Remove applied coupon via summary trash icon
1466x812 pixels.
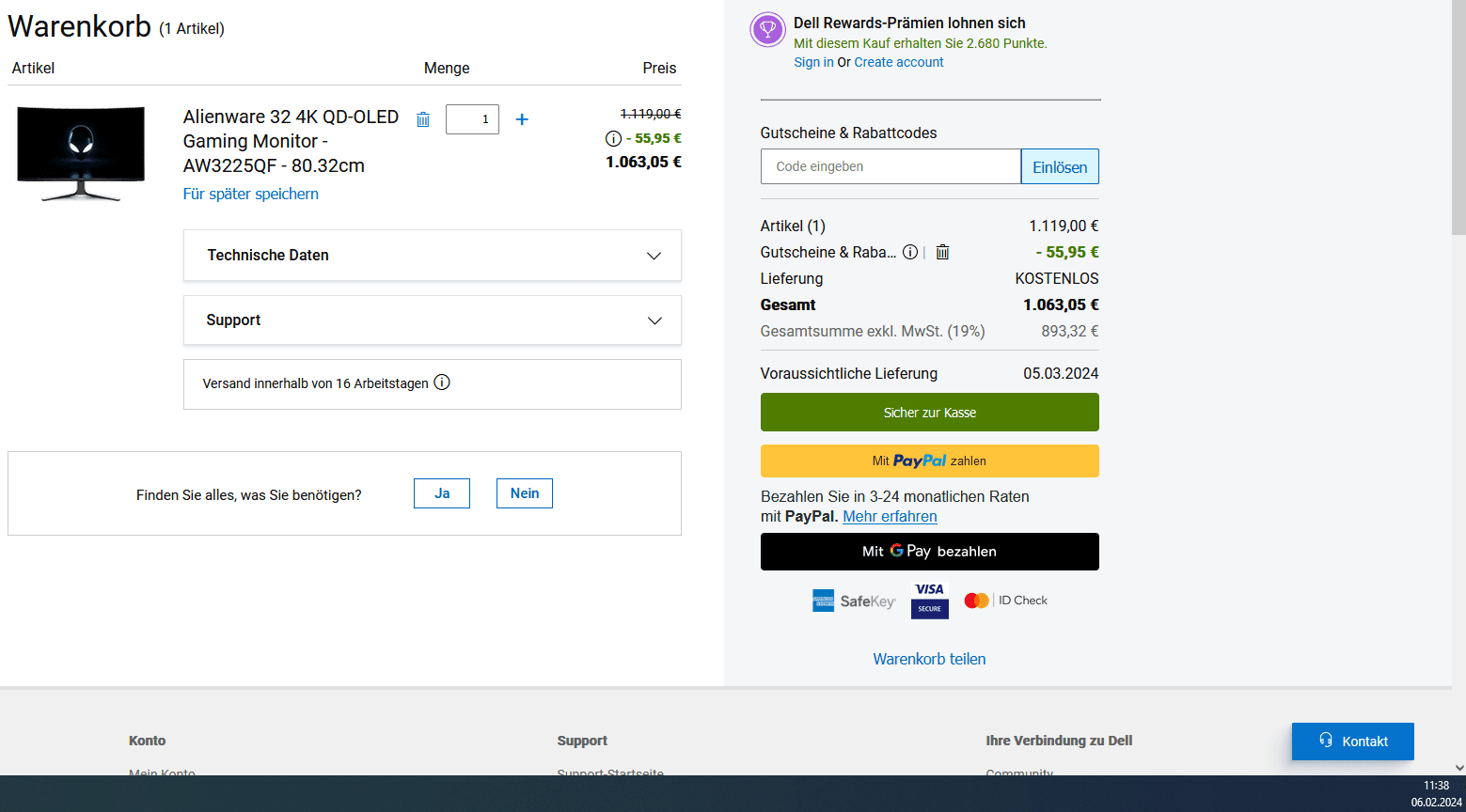point(942,252)
